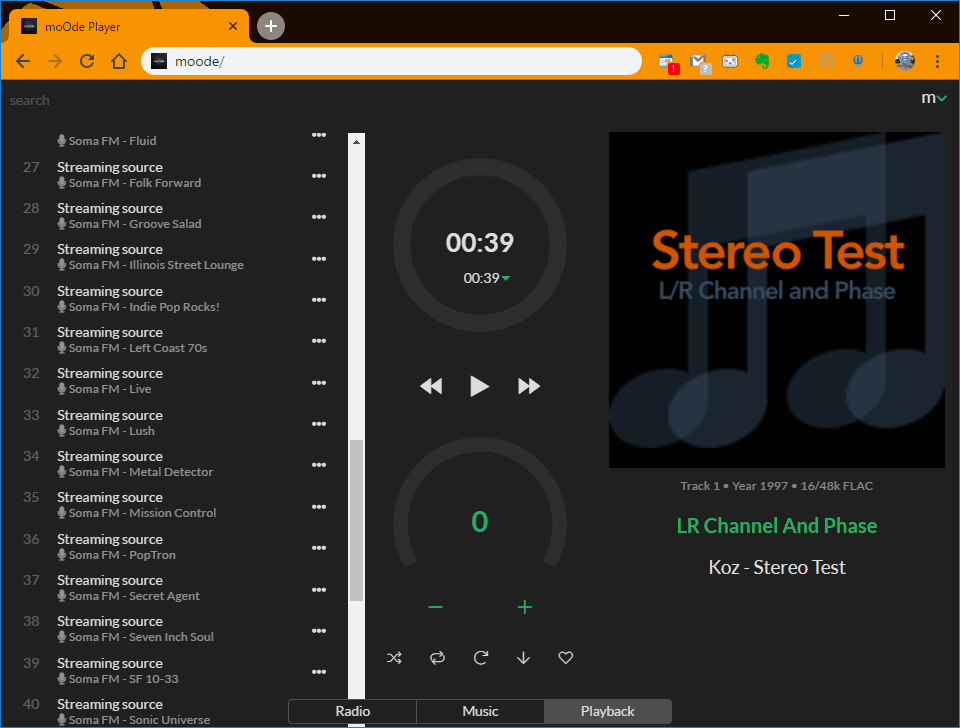Toggle shuffle (random) mode
The image size is (960, 728).
394,658
